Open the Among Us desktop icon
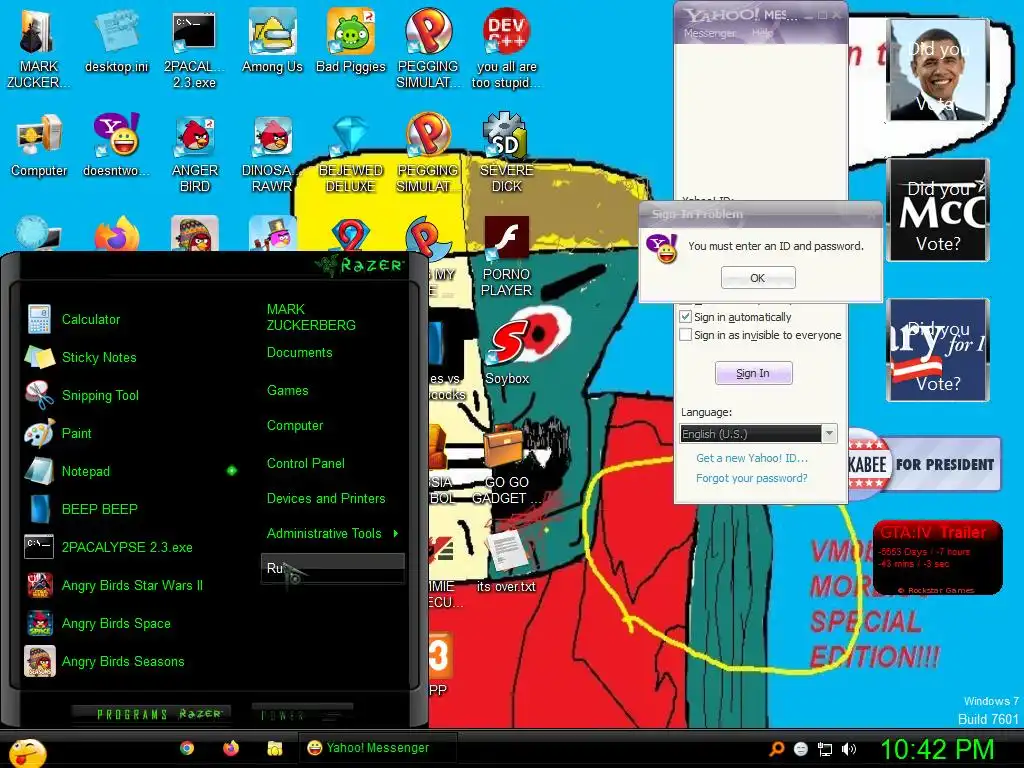This screenshot has height=768, width=1024. coord(272,42)
